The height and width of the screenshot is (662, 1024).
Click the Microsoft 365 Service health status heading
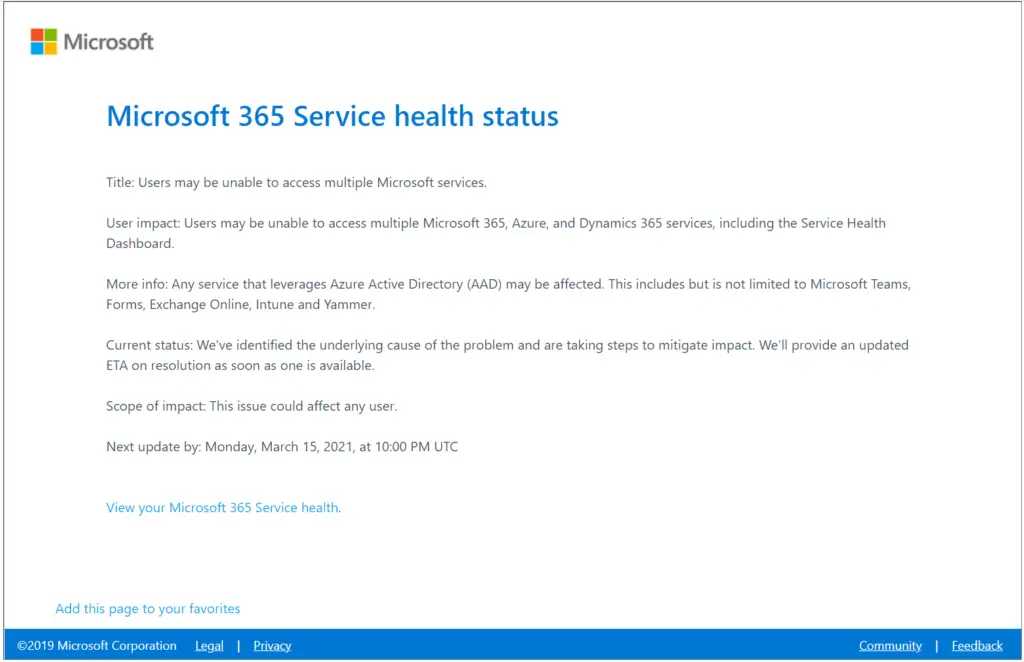(332, 116)
